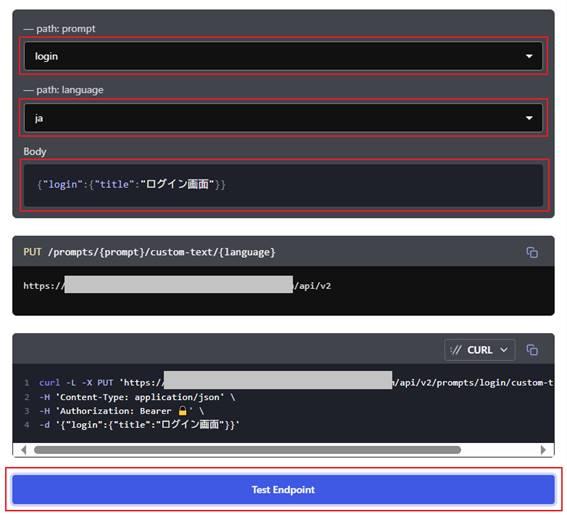Copy the PUT endpoint path

click(532, 252)
